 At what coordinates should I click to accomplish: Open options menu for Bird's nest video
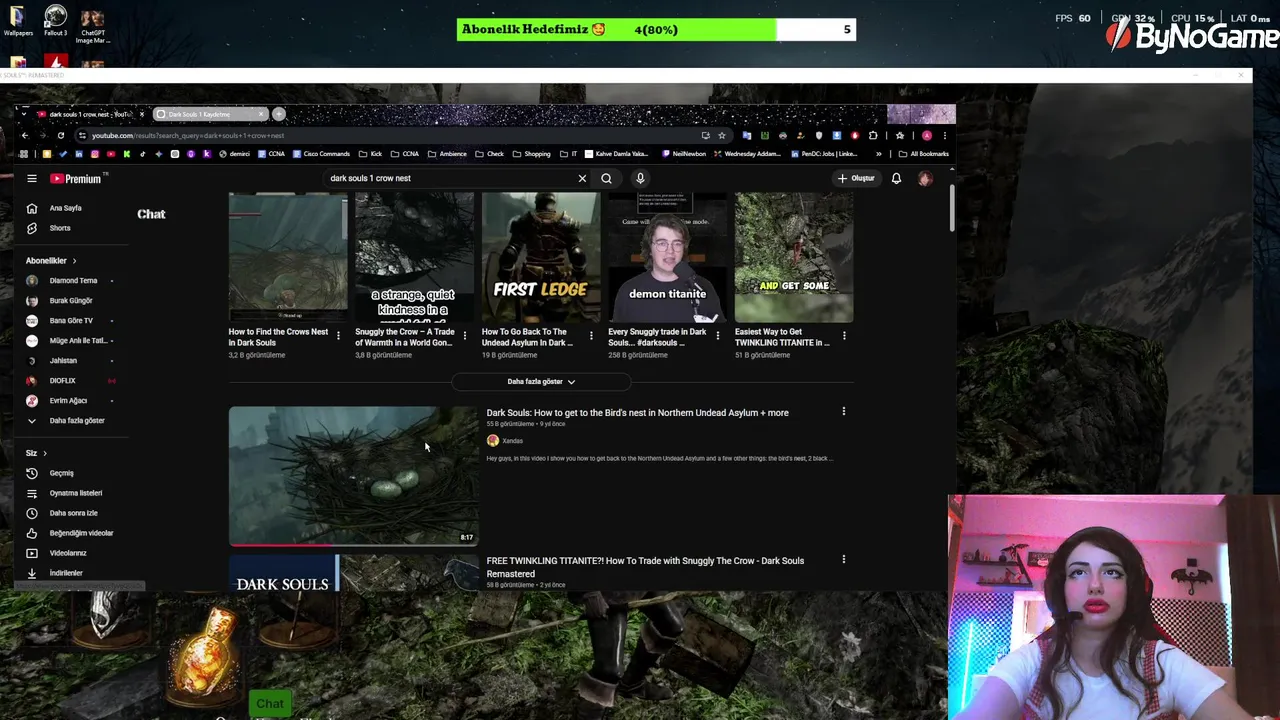pyautogui.click(x=843, y=411)
